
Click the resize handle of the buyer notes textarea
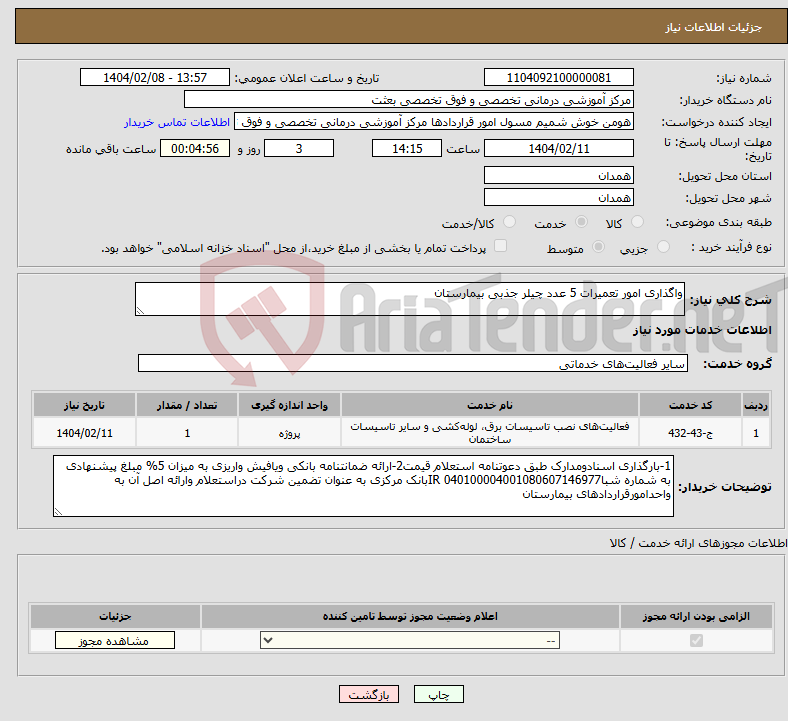[x=58, y=511]
